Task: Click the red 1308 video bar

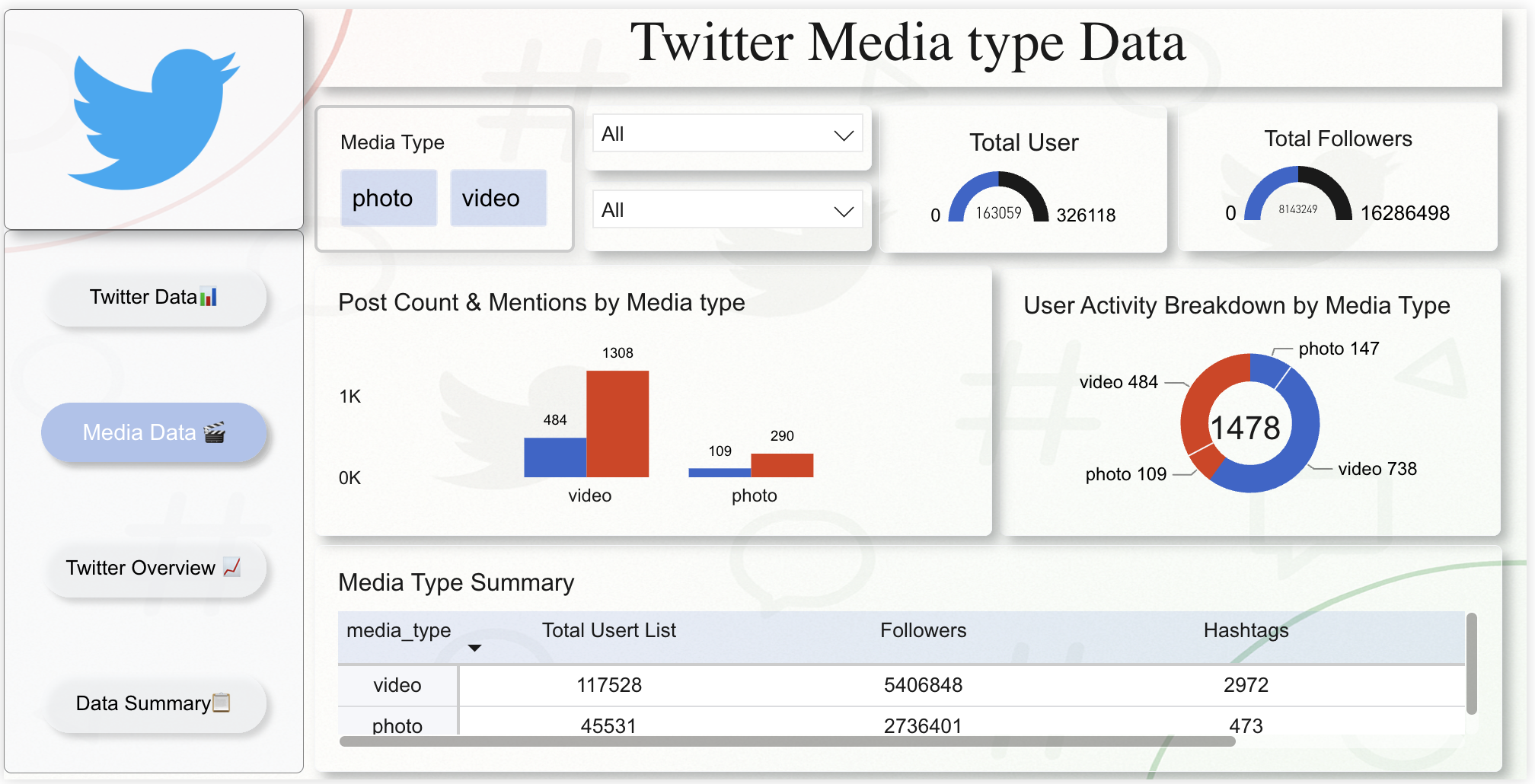Action: (618, 423)
